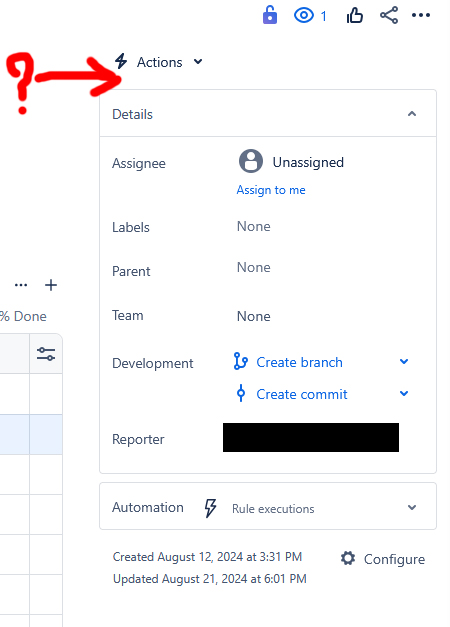Select the Unassigned assignee field
The width and height of the screenshot is (450, 627).
click(x=291, y=162)
